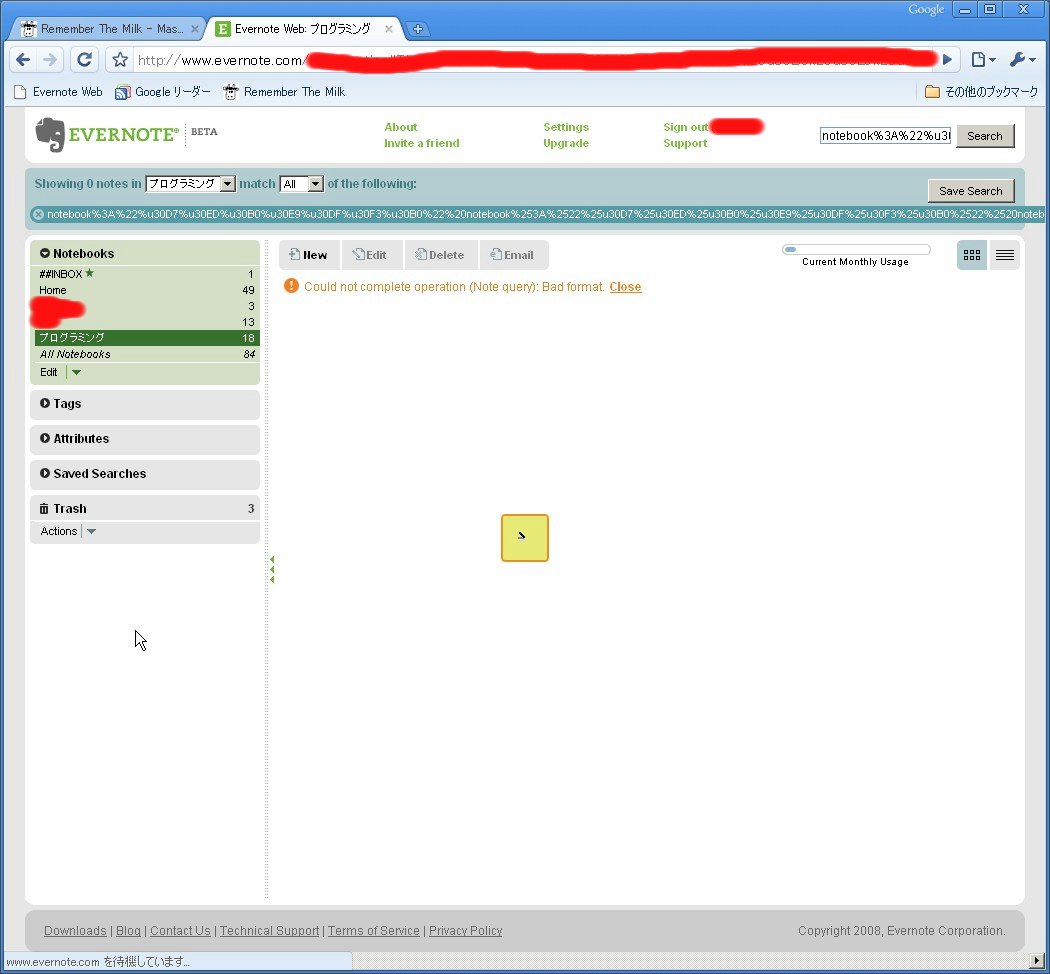
Task: Open the notebook selector dropdown
Action: point(190,183)
